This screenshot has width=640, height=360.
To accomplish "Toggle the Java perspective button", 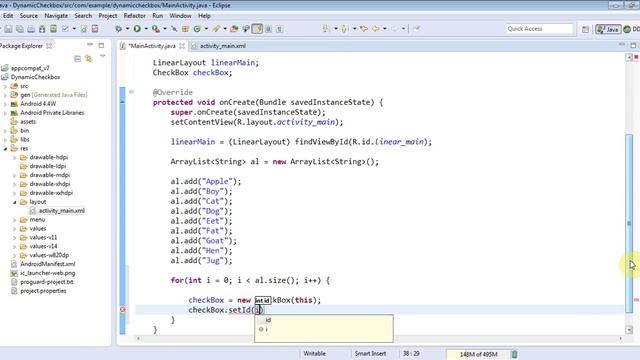I will pyautogui.click(x=608, y=29).
